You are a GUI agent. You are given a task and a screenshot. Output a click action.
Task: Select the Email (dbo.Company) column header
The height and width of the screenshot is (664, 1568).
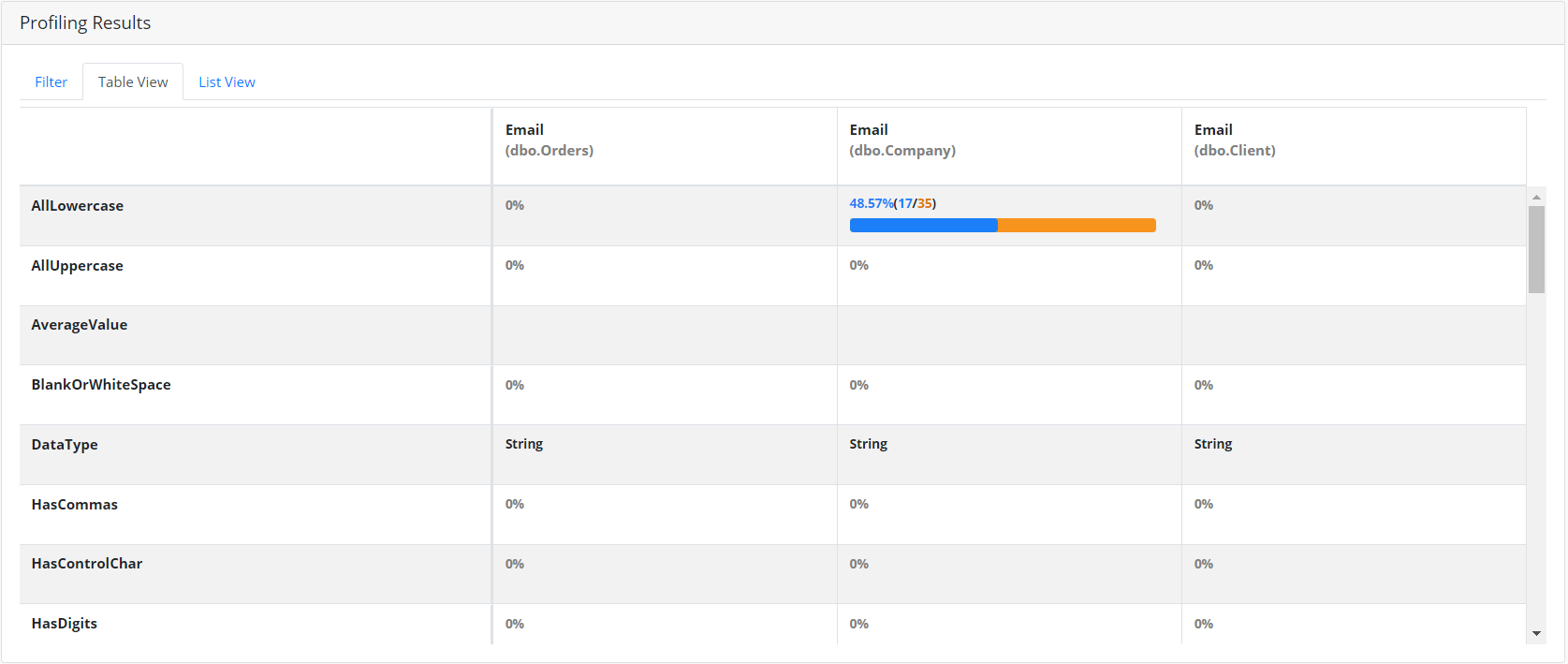pyautogui.click(x=902, y=140)
